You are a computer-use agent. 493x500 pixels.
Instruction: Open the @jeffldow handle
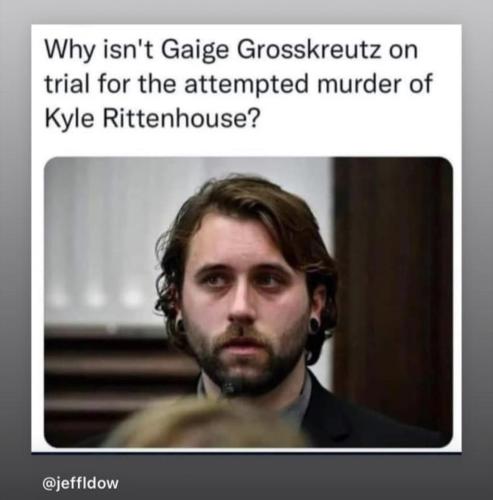click(80, 482)
